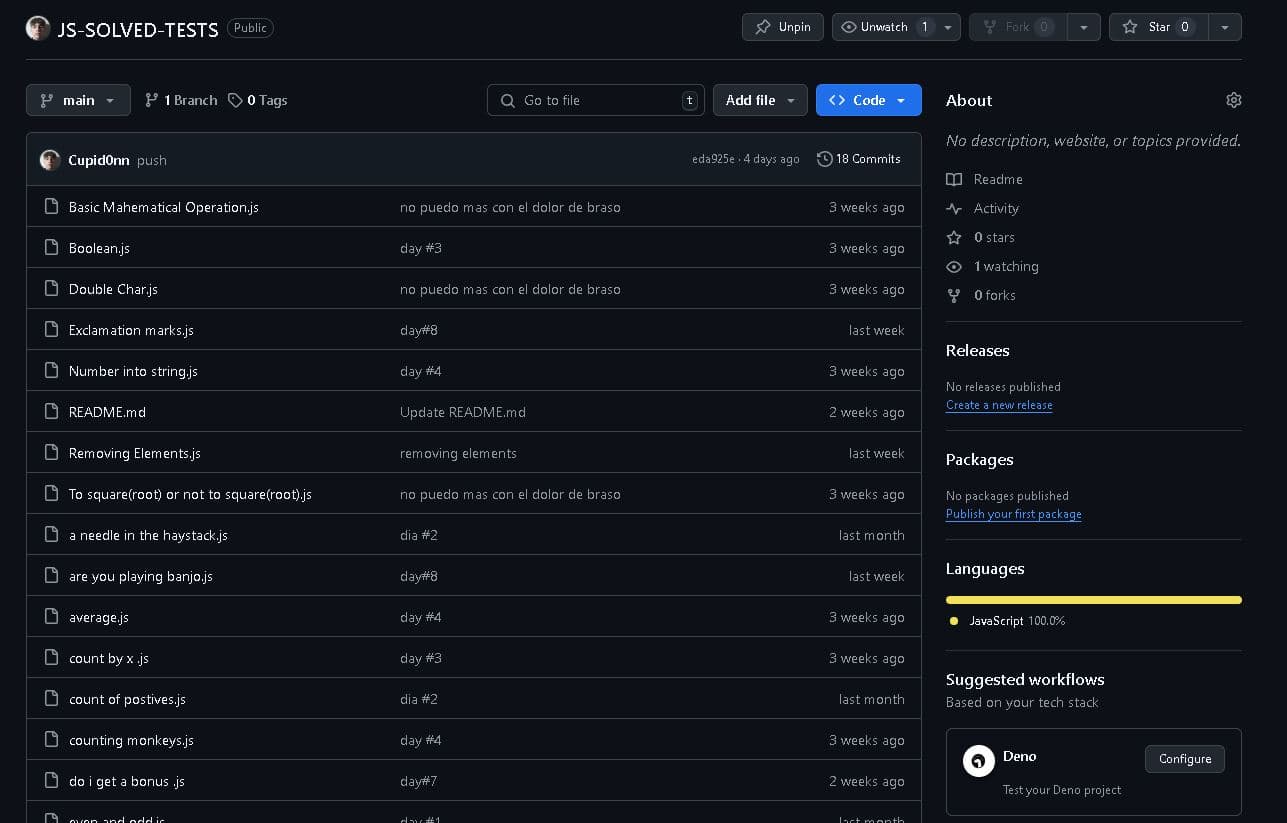
Task: Click the file icon for Double Char.js
Action: [x=51, y=289]
